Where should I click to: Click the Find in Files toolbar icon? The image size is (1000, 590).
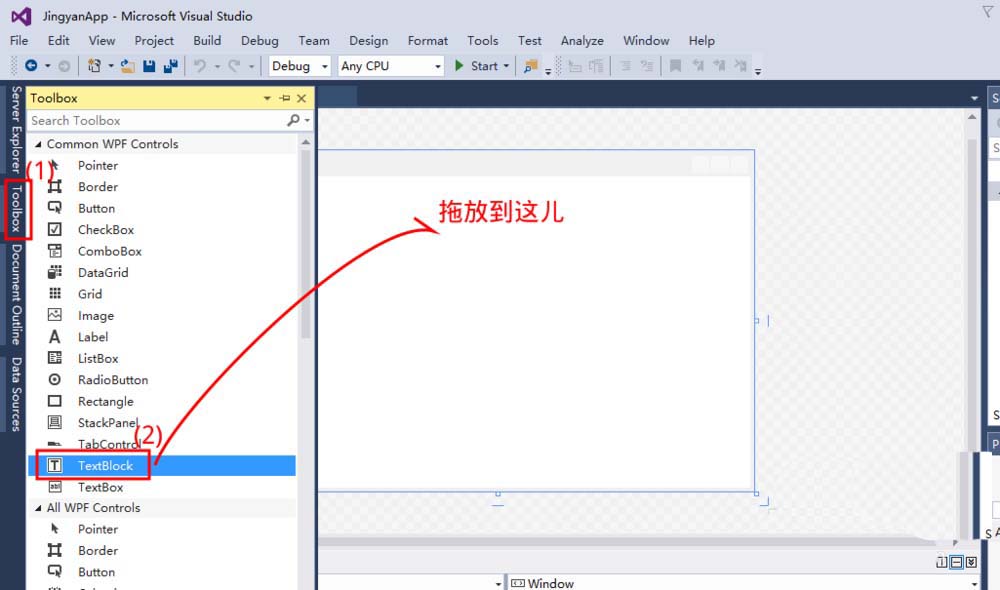530,66
